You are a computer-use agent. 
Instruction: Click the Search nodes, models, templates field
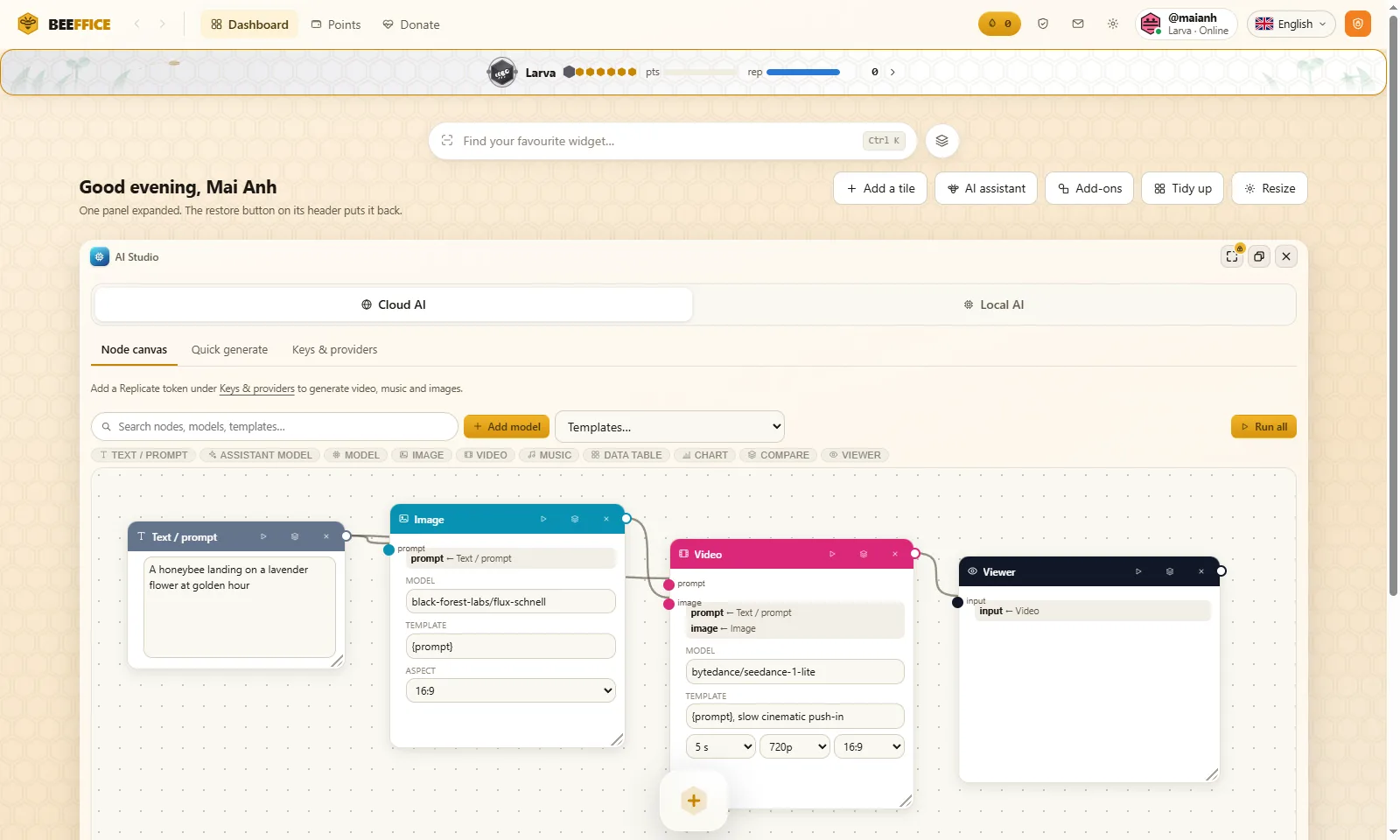pos(275,427)
